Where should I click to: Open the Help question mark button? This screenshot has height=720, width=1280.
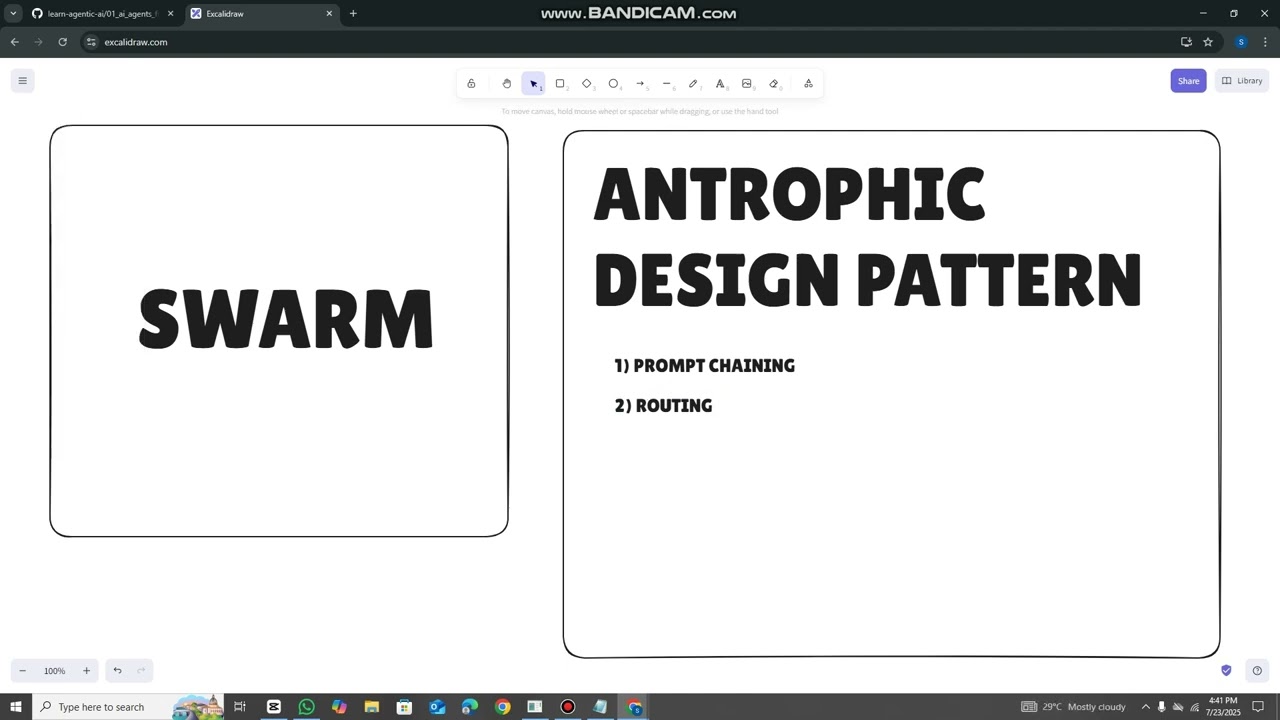point(1257,670)
